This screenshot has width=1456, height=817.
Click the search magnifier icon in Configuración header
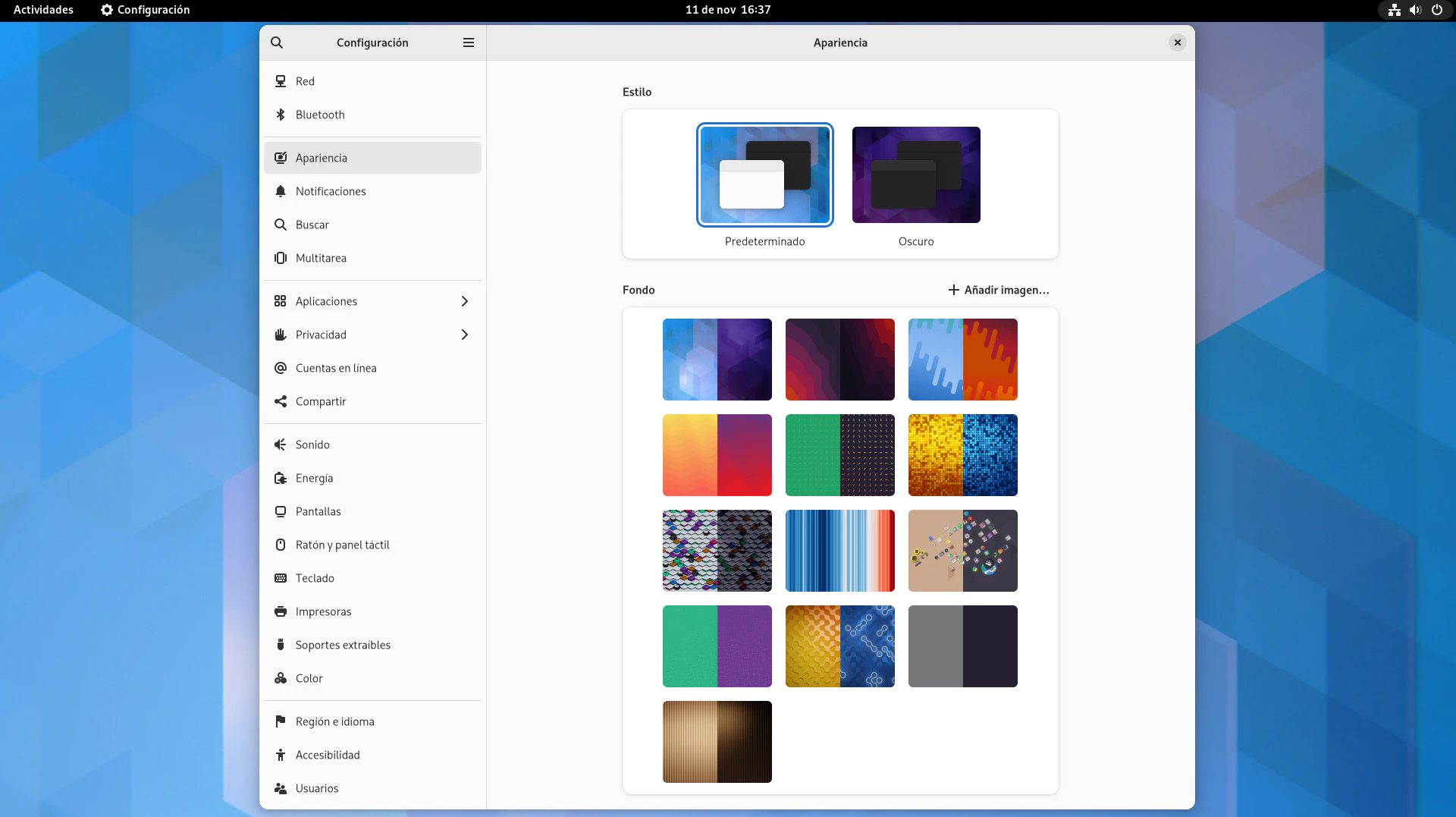tap(277, 42)
